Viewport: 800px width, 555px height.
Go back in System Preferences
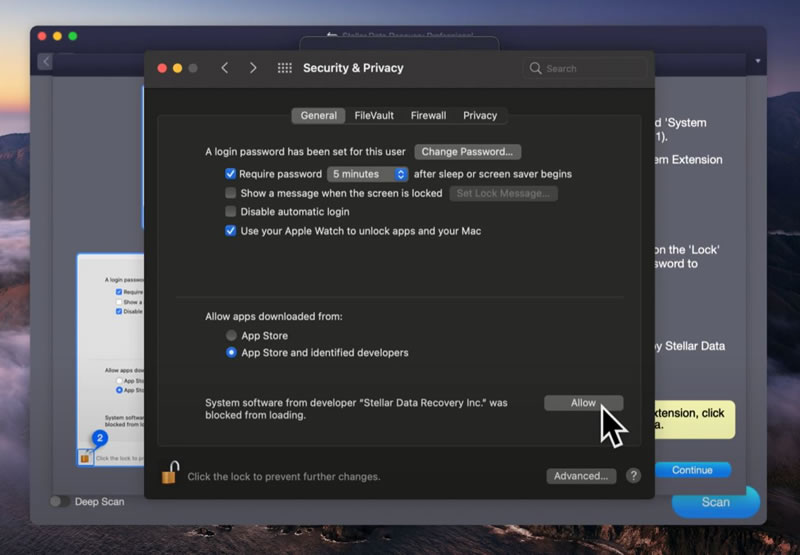point(224,68)
